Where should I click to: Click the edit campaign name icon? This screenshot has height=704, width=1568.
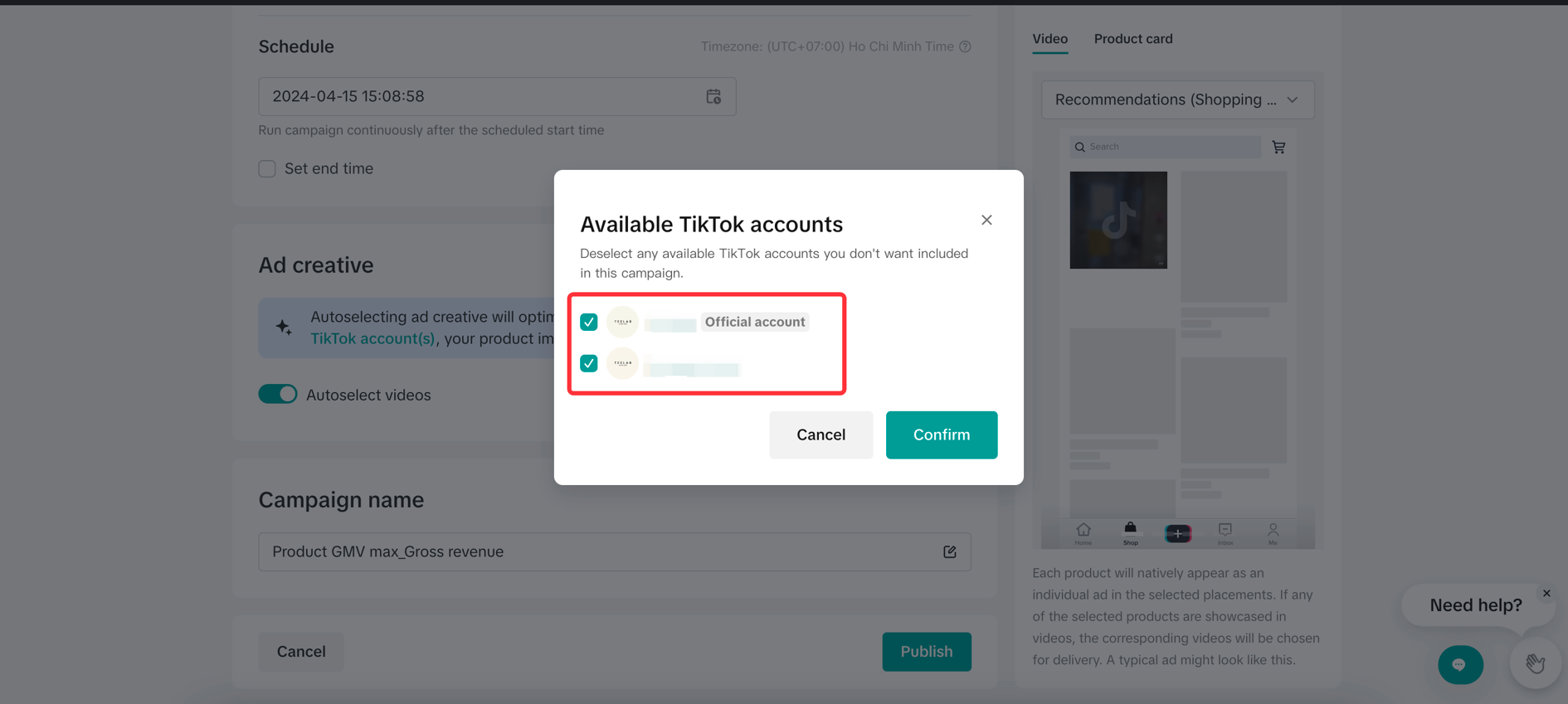point(950,552)
